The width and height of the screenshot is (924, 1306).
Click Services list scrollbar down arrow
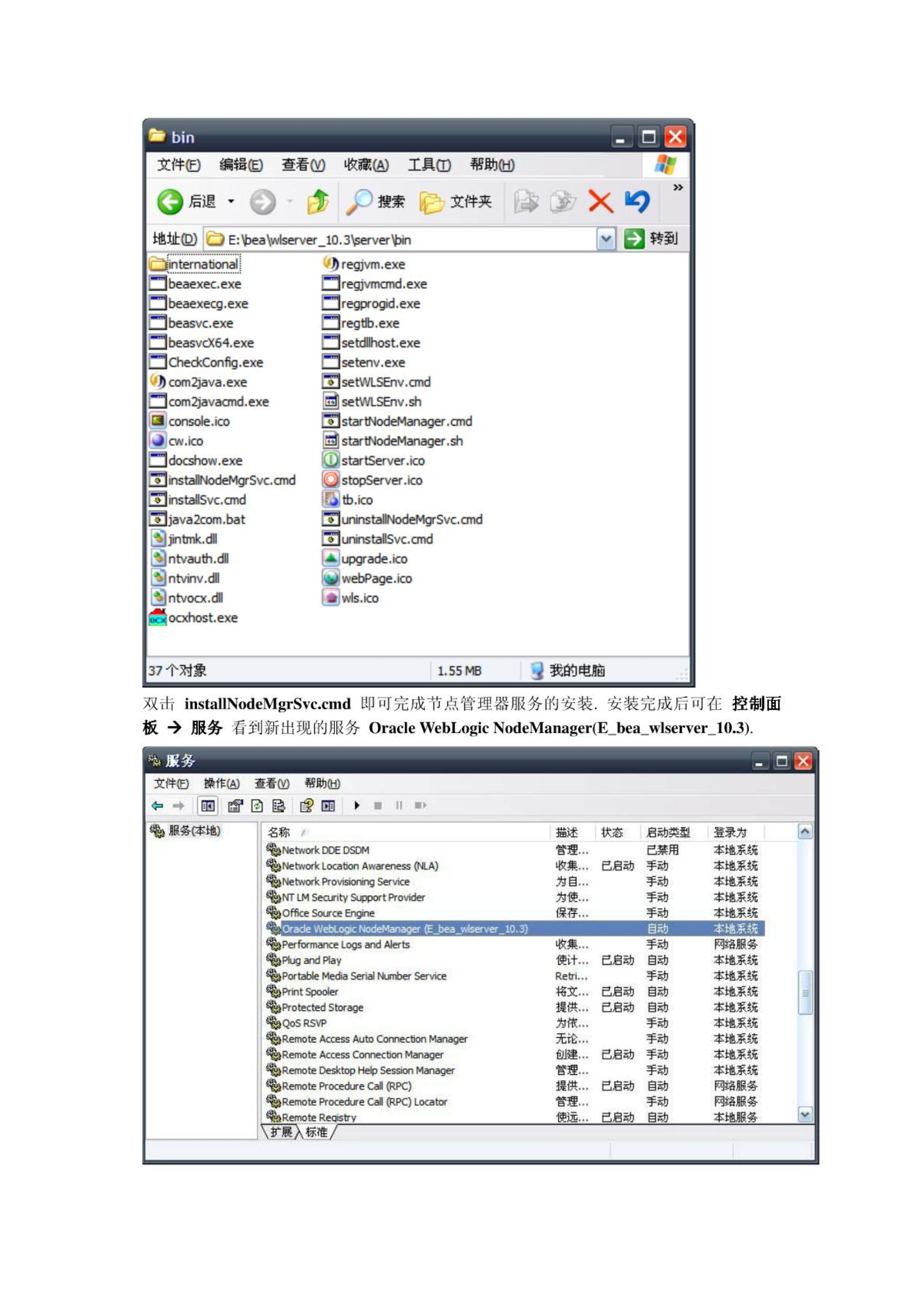click(805, 1115)
